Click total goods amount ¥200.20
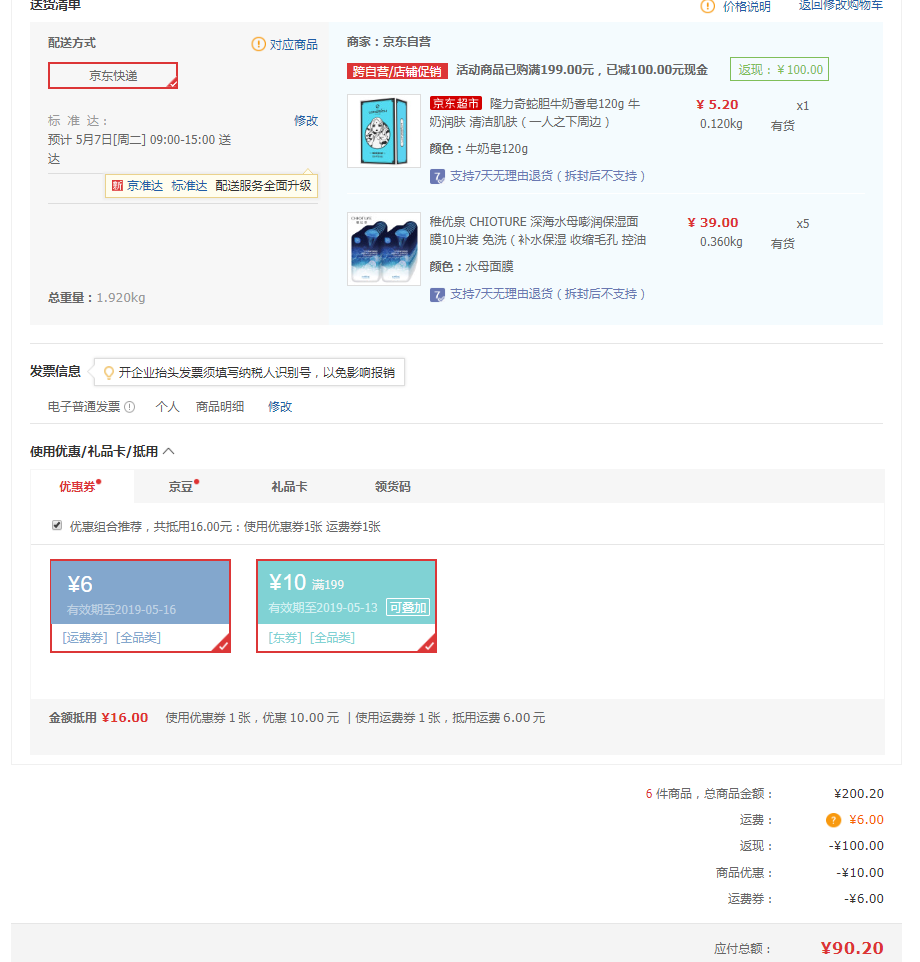Image resolution: width=920 pixels, height=962 pixels. click(859, 794)
